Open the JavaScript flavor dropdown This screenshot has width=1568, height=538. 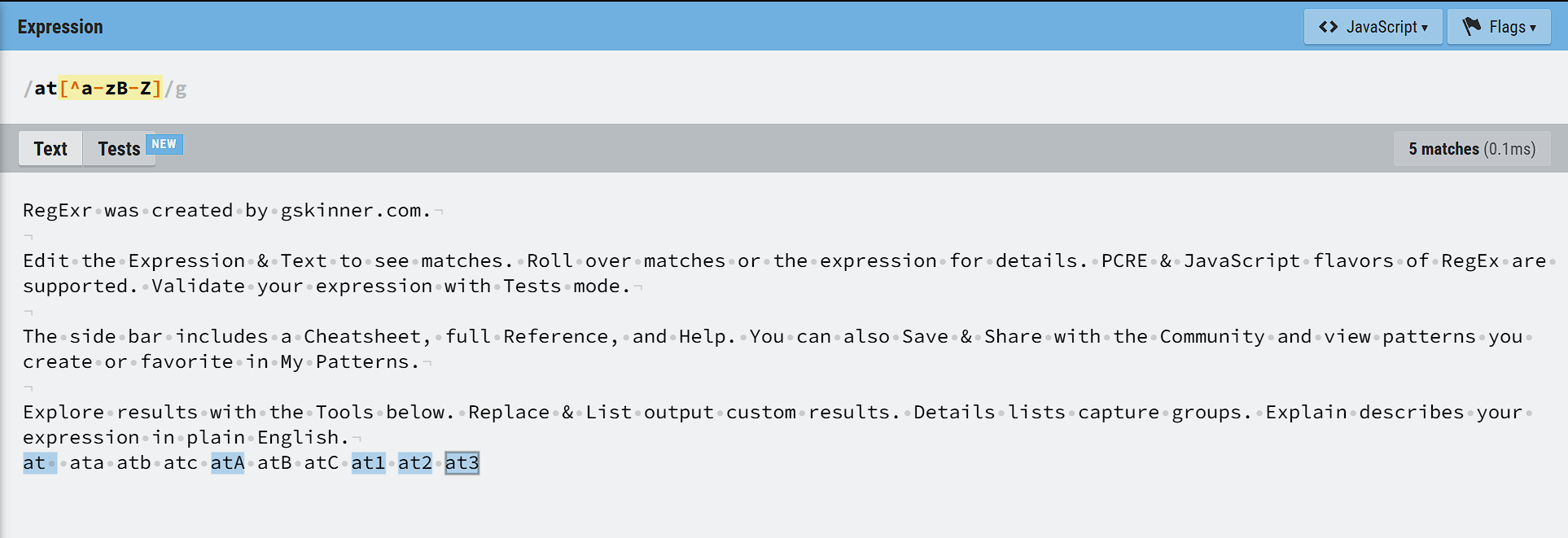tap(1373, 27)
